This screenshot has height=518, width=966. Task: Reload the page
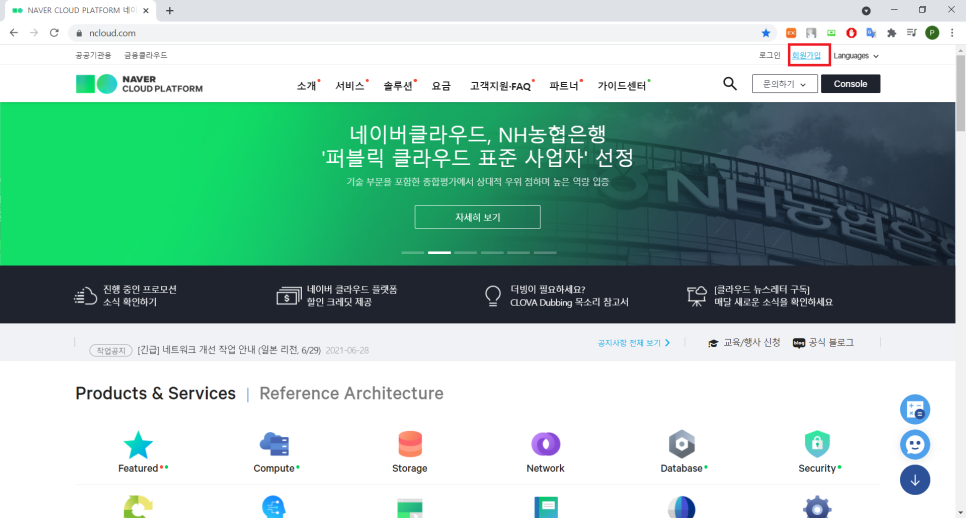tap(54, 33)
